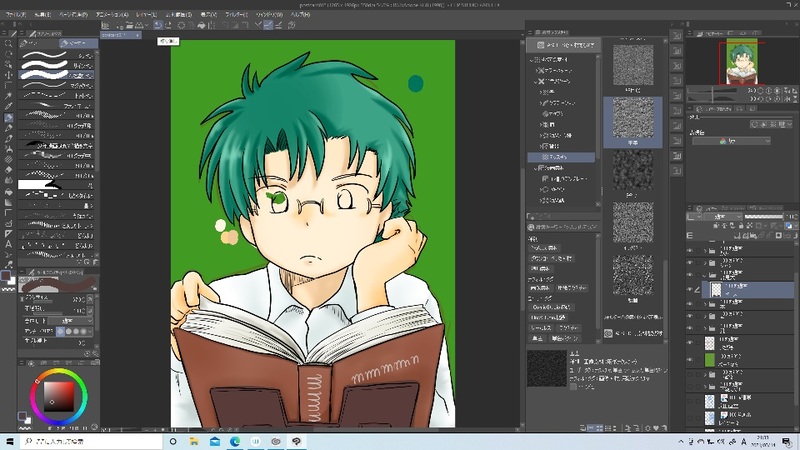Open Mail app from the taskbar
Screen dimensions: 800x450
coord(215,441)
